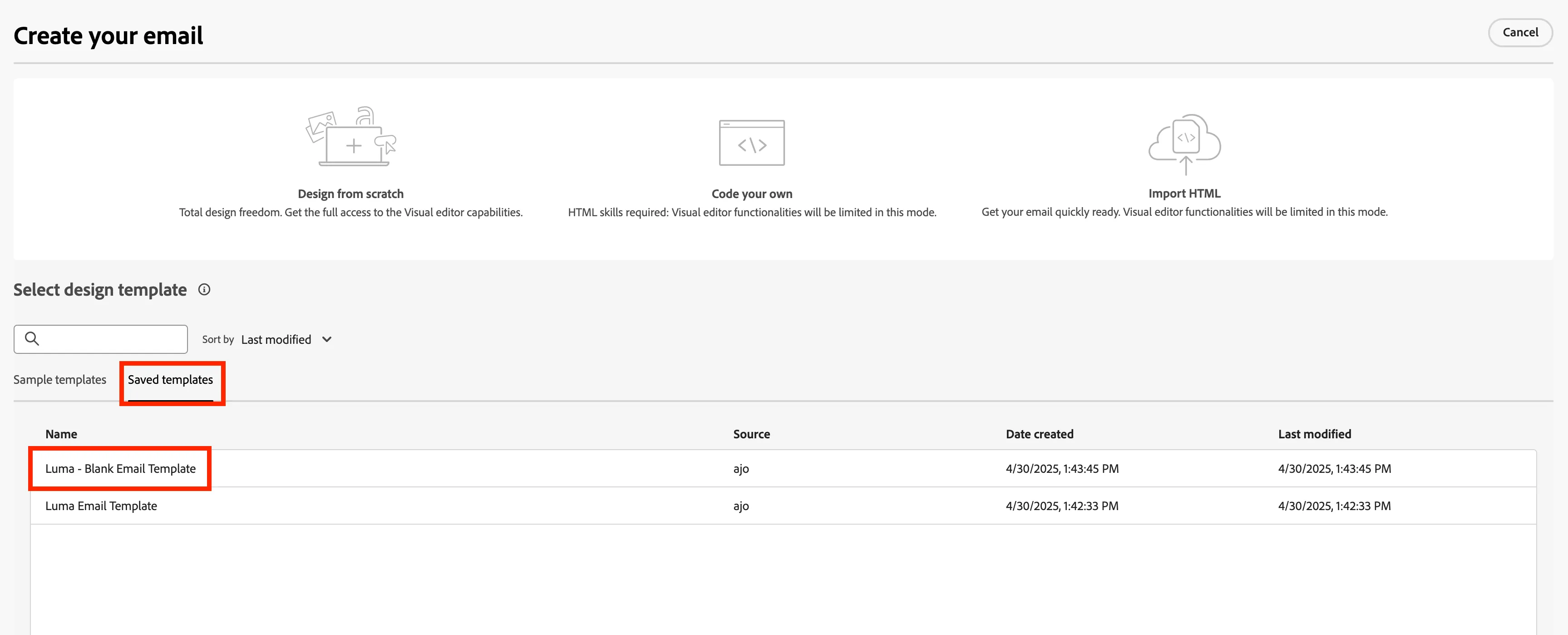Switch to the Sample templates tab
1568x635 pixels.
coord(59,380)
